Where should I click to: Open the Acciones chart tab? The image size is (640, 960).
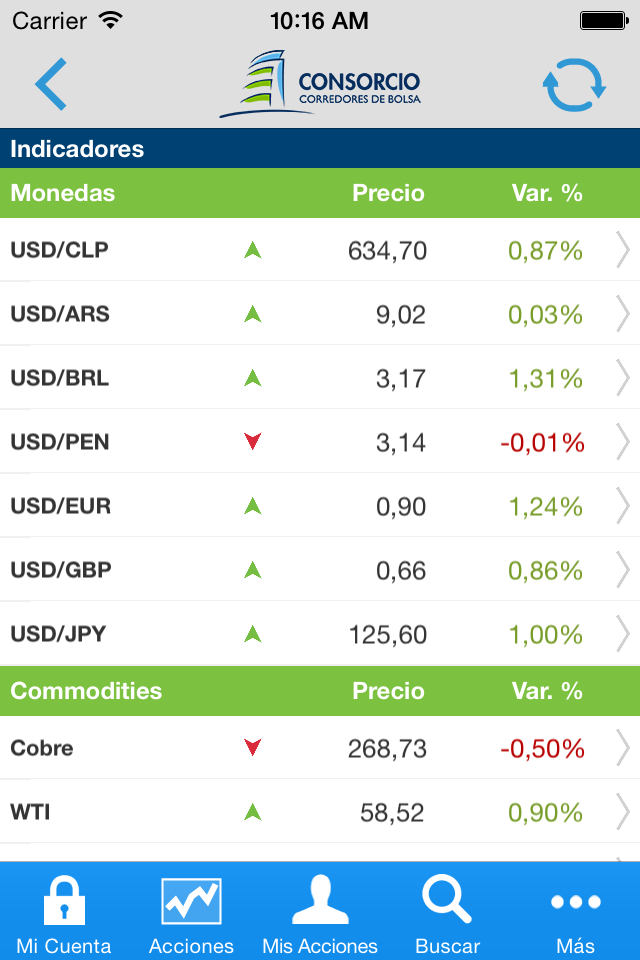pos(191,912)
